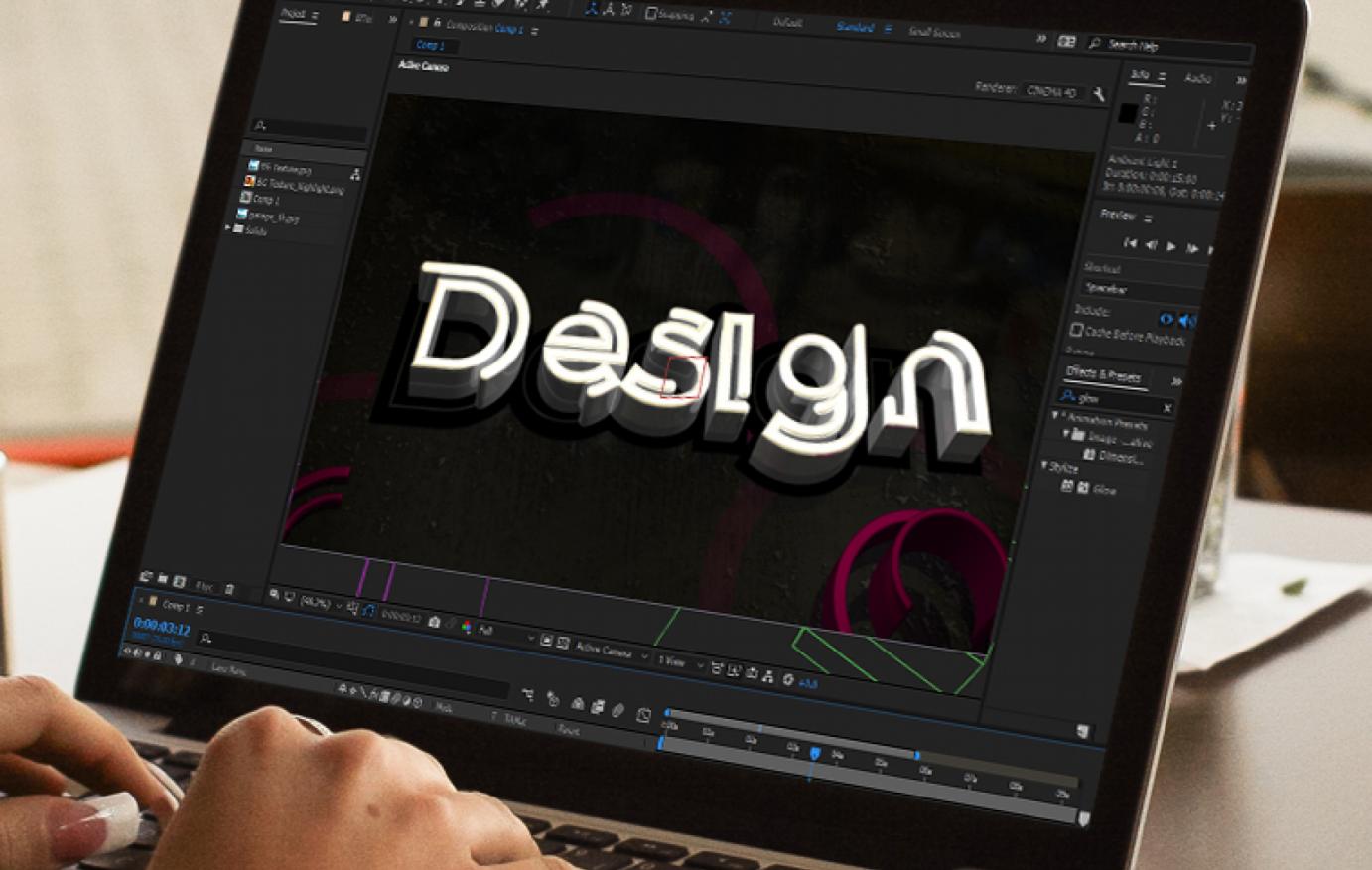Select the Comp 1 timeline tab
This screenshot has width=1372, height=870.
177,605
